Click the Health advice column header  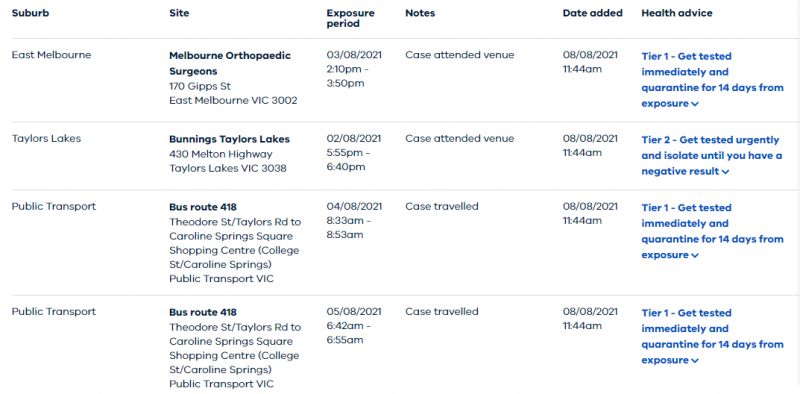[x=677, y=13]
